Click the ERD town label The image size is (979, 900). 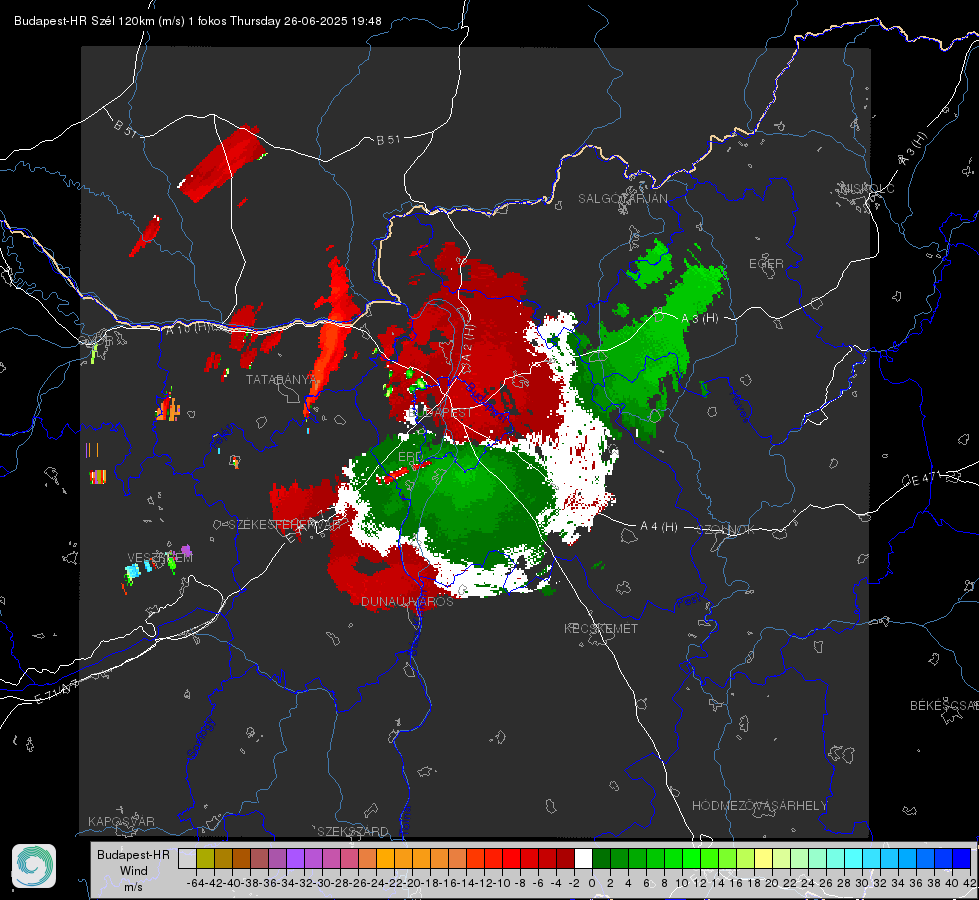tap(410, 457)
